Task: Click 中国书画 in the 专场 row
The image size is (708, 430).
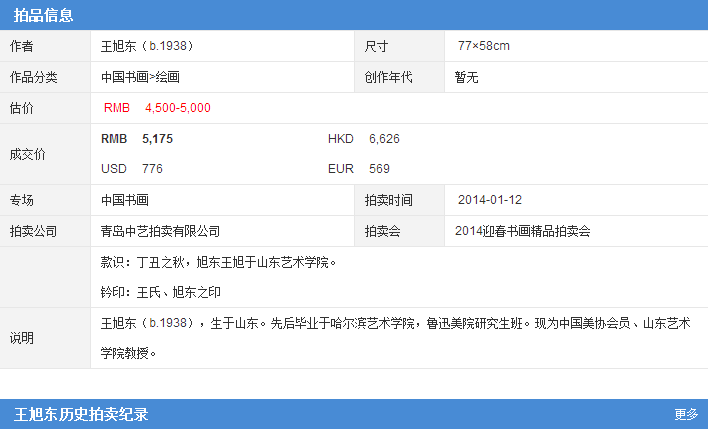Action: [125, 200]
